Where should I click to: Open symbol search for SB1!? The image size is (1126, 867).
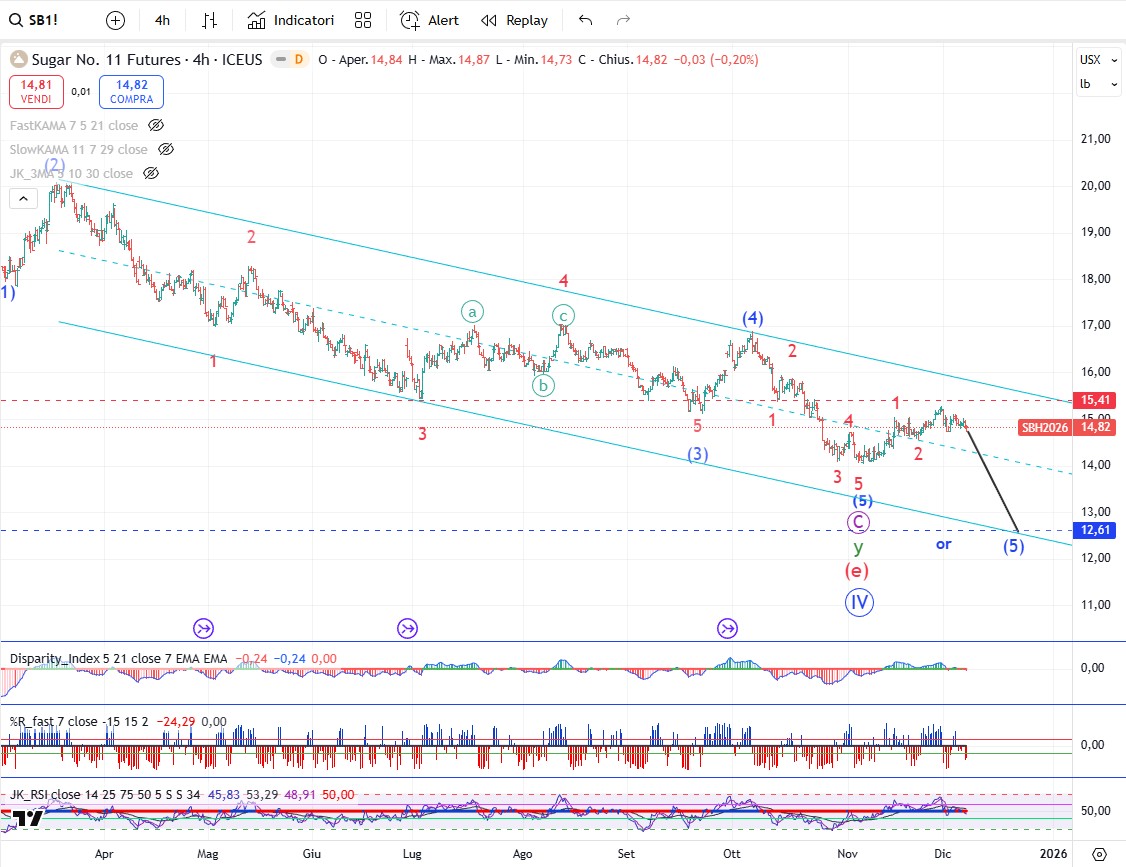tap(34, 20)
